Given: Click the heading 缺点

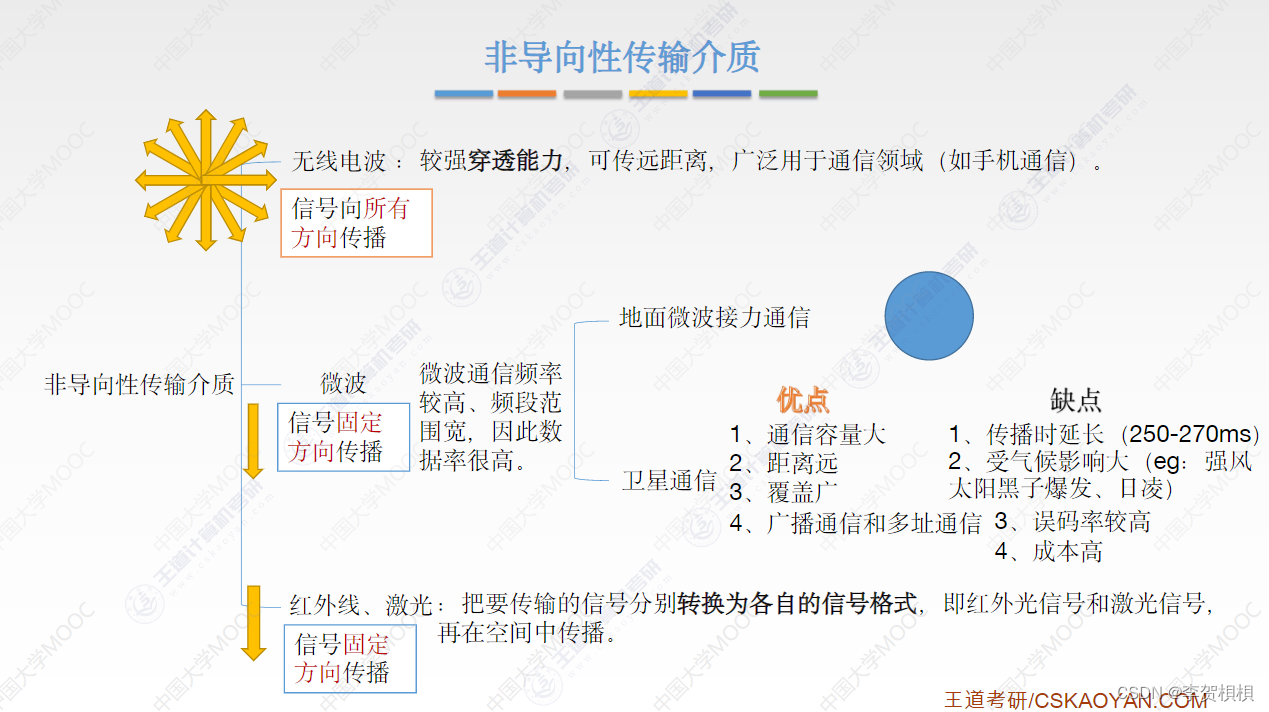Looking at the screenshot, I should coord(1076,400).
